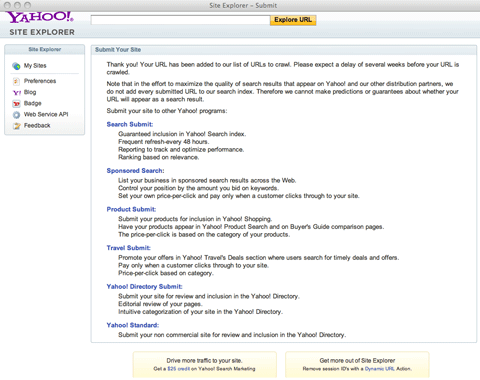Click 'Frequent refresh-every 48 hours.' line

coord(163,142)
